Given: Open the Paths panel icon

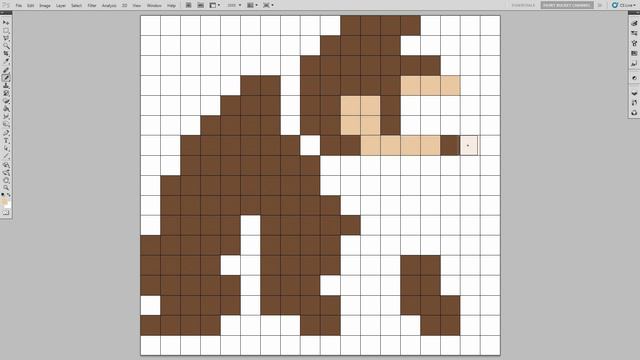Looking at the screenshot, I should tap(634, 113).
